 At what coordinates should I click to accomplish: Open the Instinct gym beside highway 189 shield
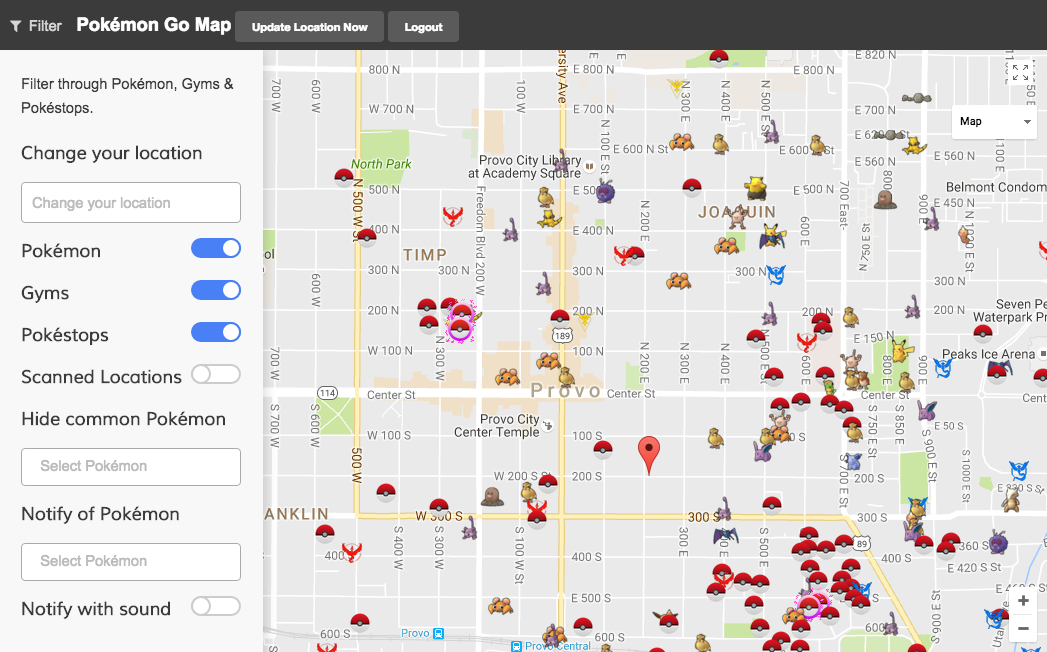pos(584,321)
